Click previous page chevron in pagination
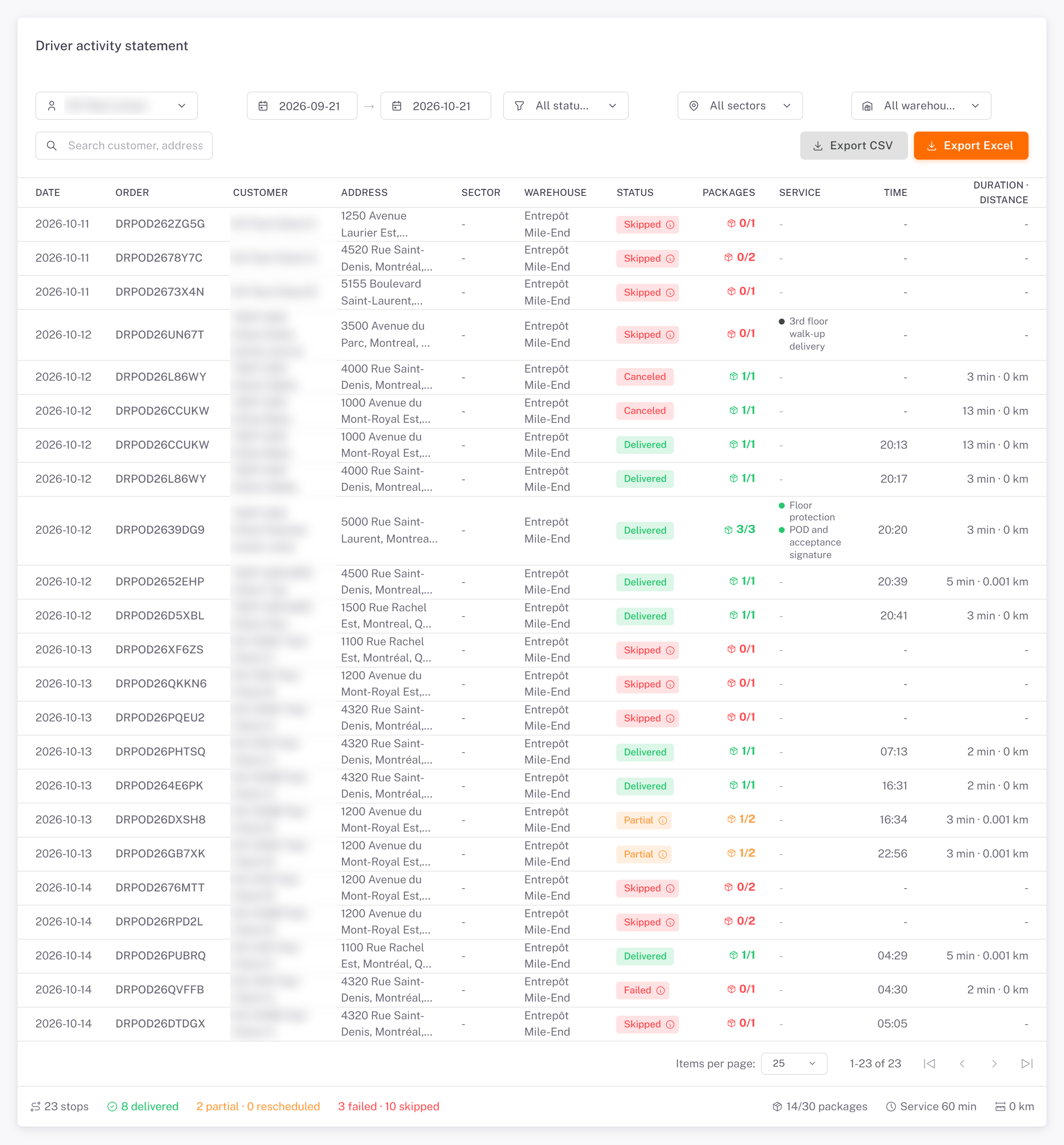 click(x=962, y=1063)
